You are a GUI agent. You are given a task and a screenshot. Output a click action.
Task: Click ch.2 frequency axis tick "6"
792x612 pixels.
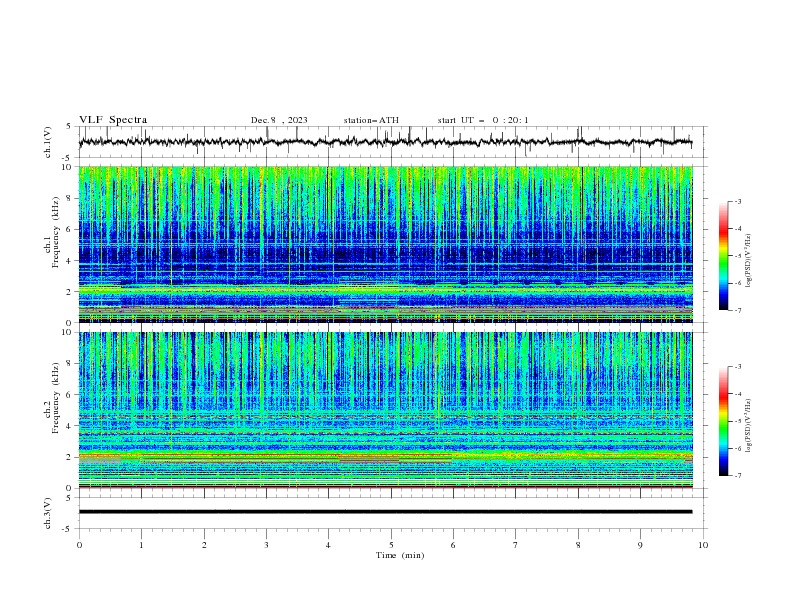click(x=70, y=395)
